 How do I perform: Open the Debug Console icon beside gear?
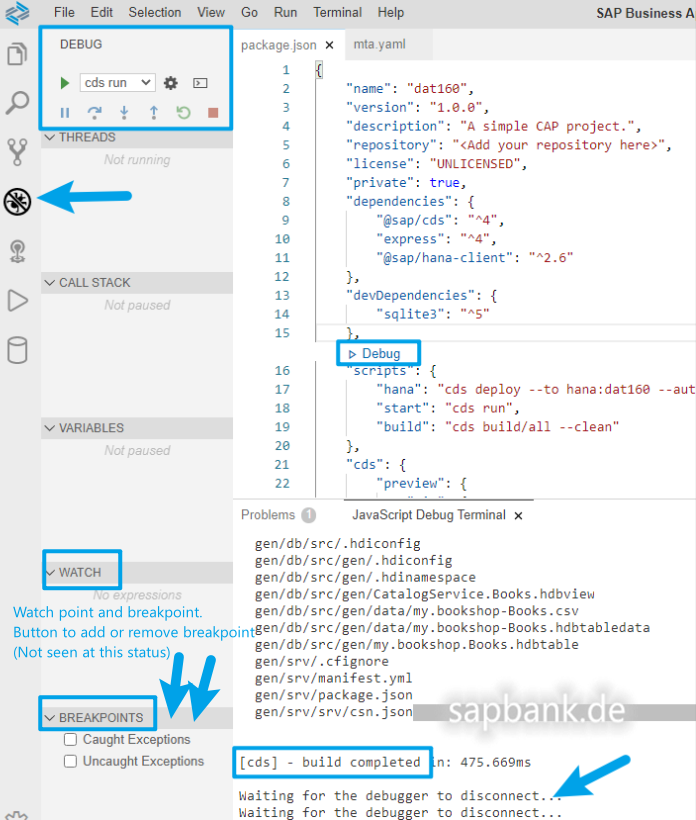coord(199,83)
